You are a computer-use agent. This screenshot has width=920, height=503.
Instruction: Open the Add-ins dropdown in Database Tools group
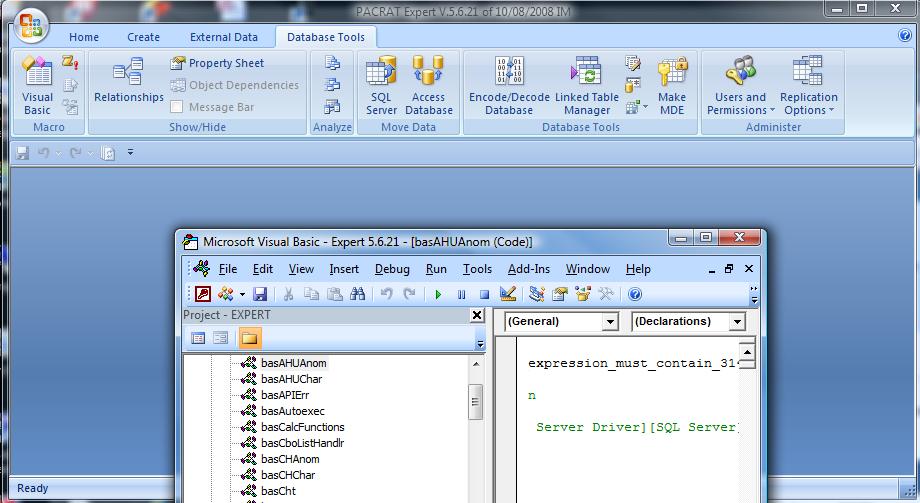637,107
